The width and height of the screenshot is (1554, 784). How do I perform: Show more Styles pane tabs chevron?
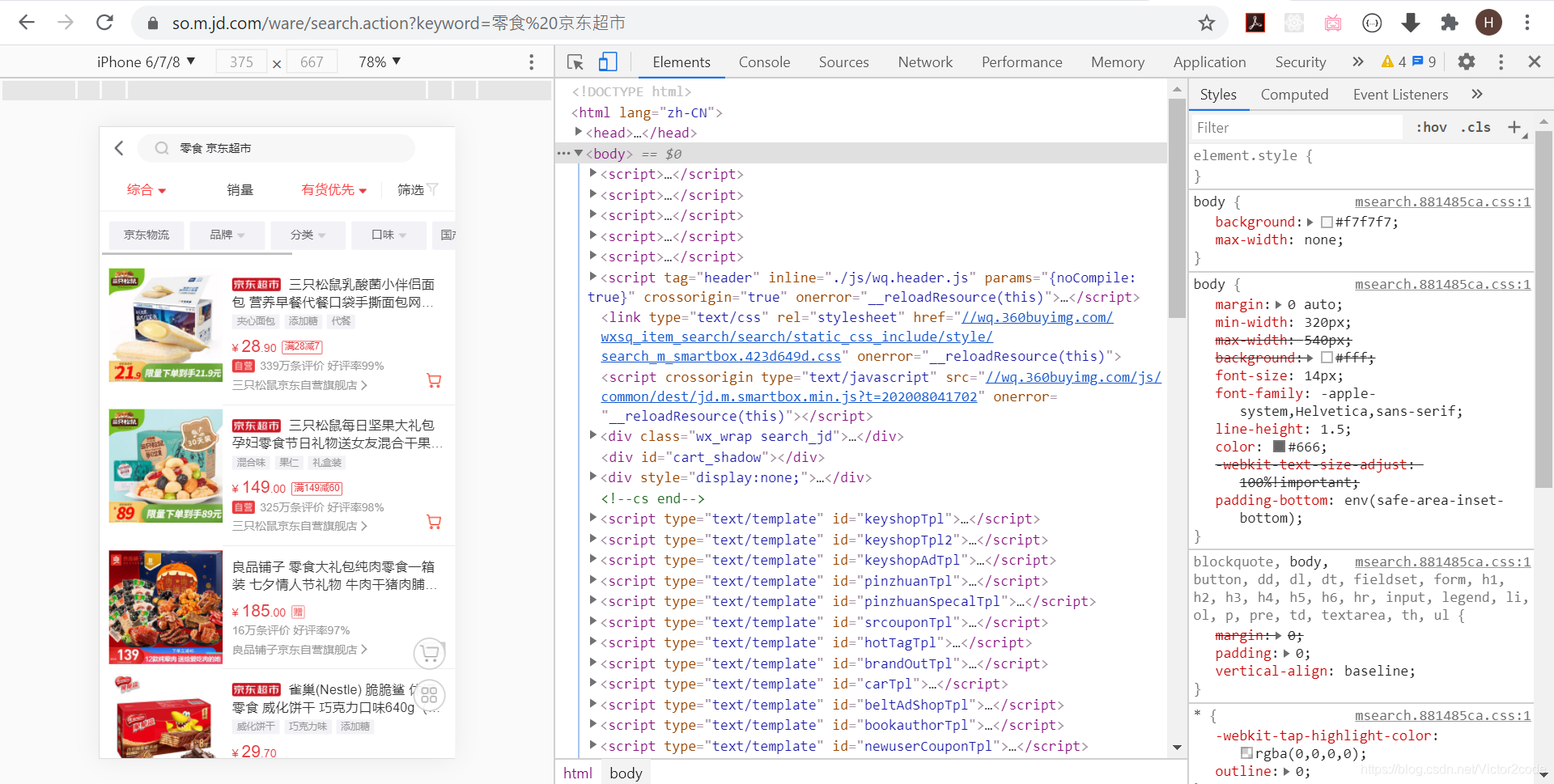click(1477, 95)
